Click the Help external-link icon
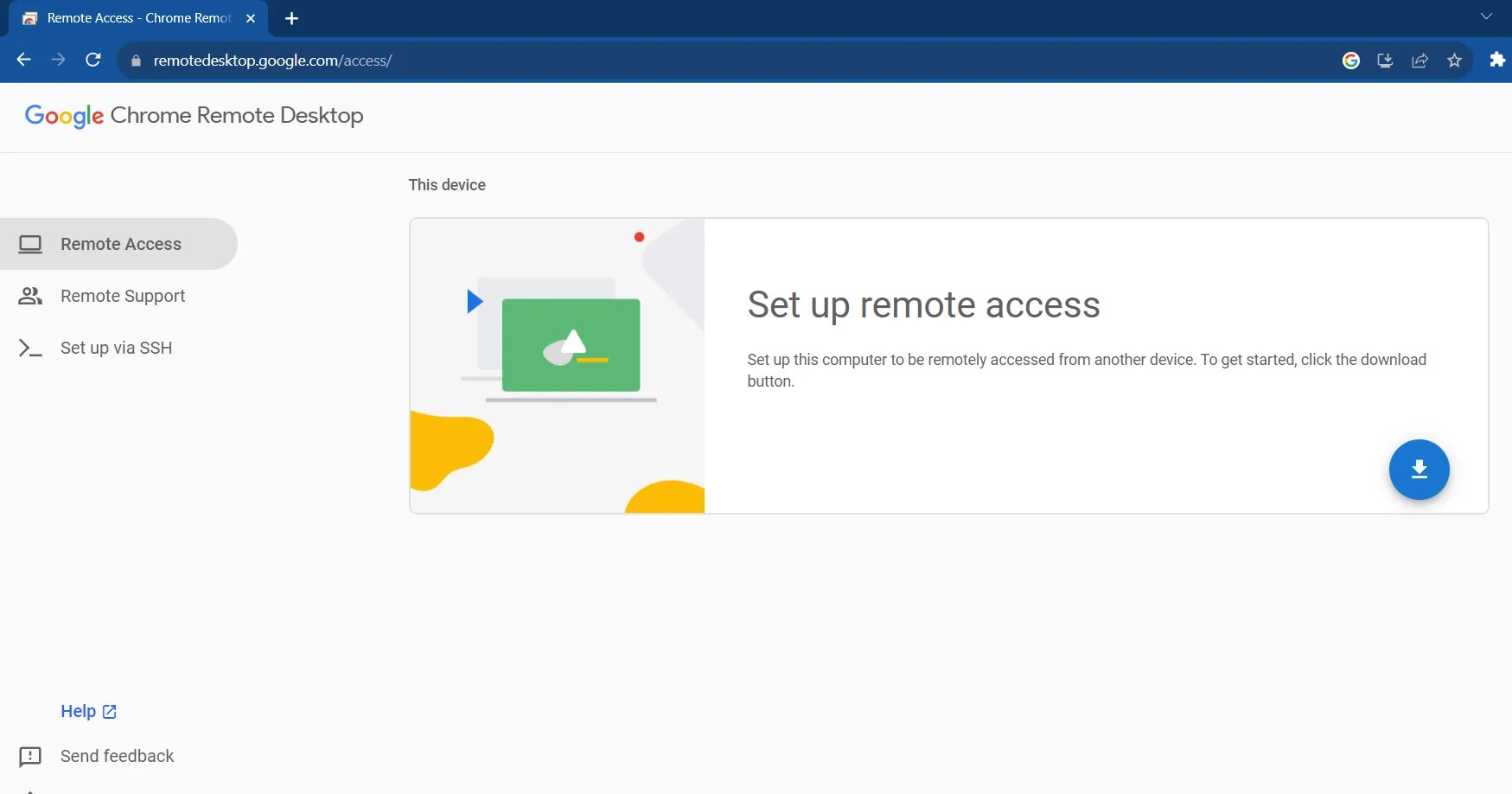1512x794 pixels. point(110,712)
